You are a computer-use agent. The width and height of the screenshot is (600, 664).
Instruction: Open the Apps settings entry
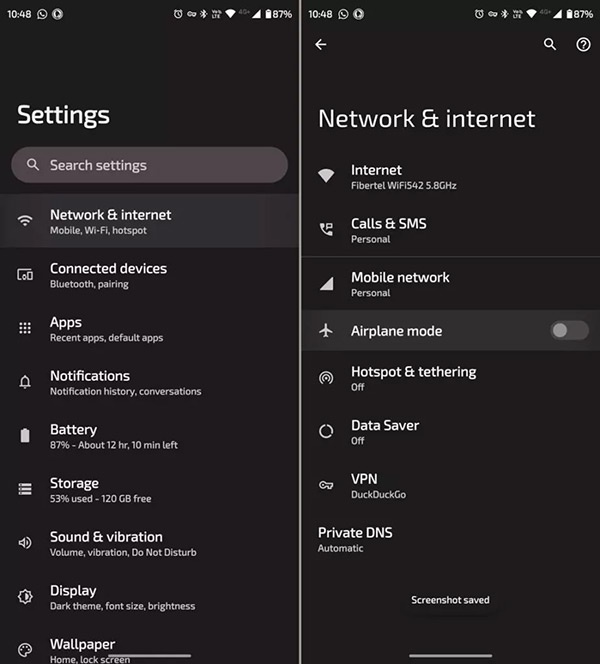coord(106,329)
